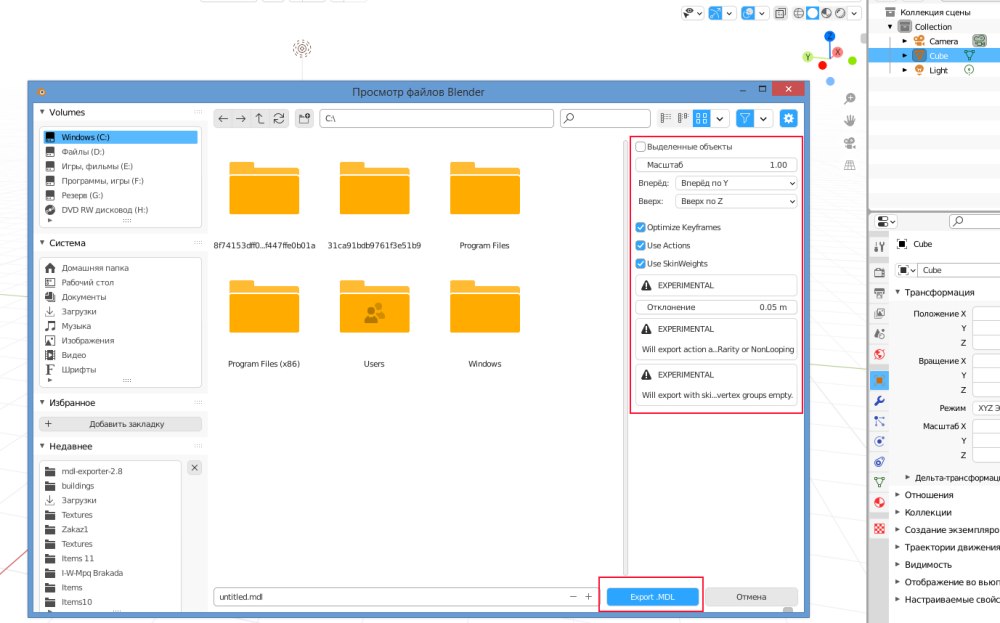Screen dimensions: 1000x623
Task: Switch viewport to material preview shading
Action: pyautogui.click(x=827, y=13)
